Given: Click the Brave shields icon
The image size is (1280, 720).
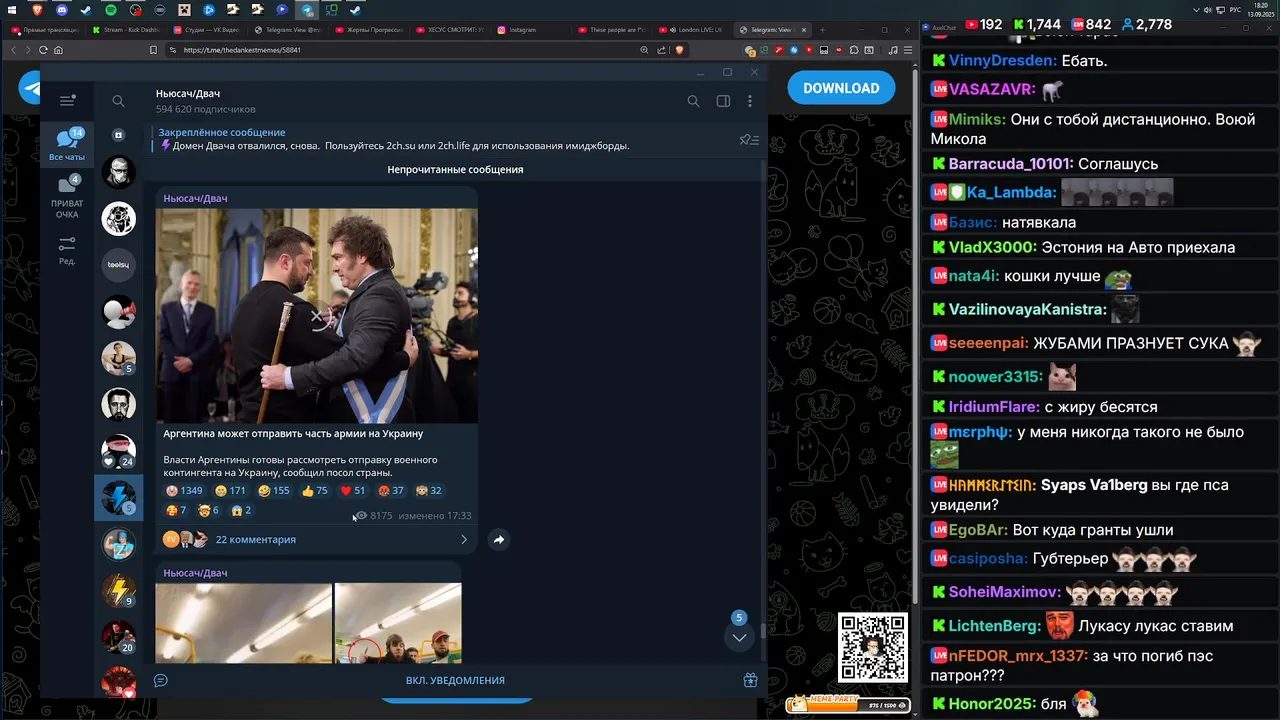Looking at the screenshot, I should tap(680, 50).
